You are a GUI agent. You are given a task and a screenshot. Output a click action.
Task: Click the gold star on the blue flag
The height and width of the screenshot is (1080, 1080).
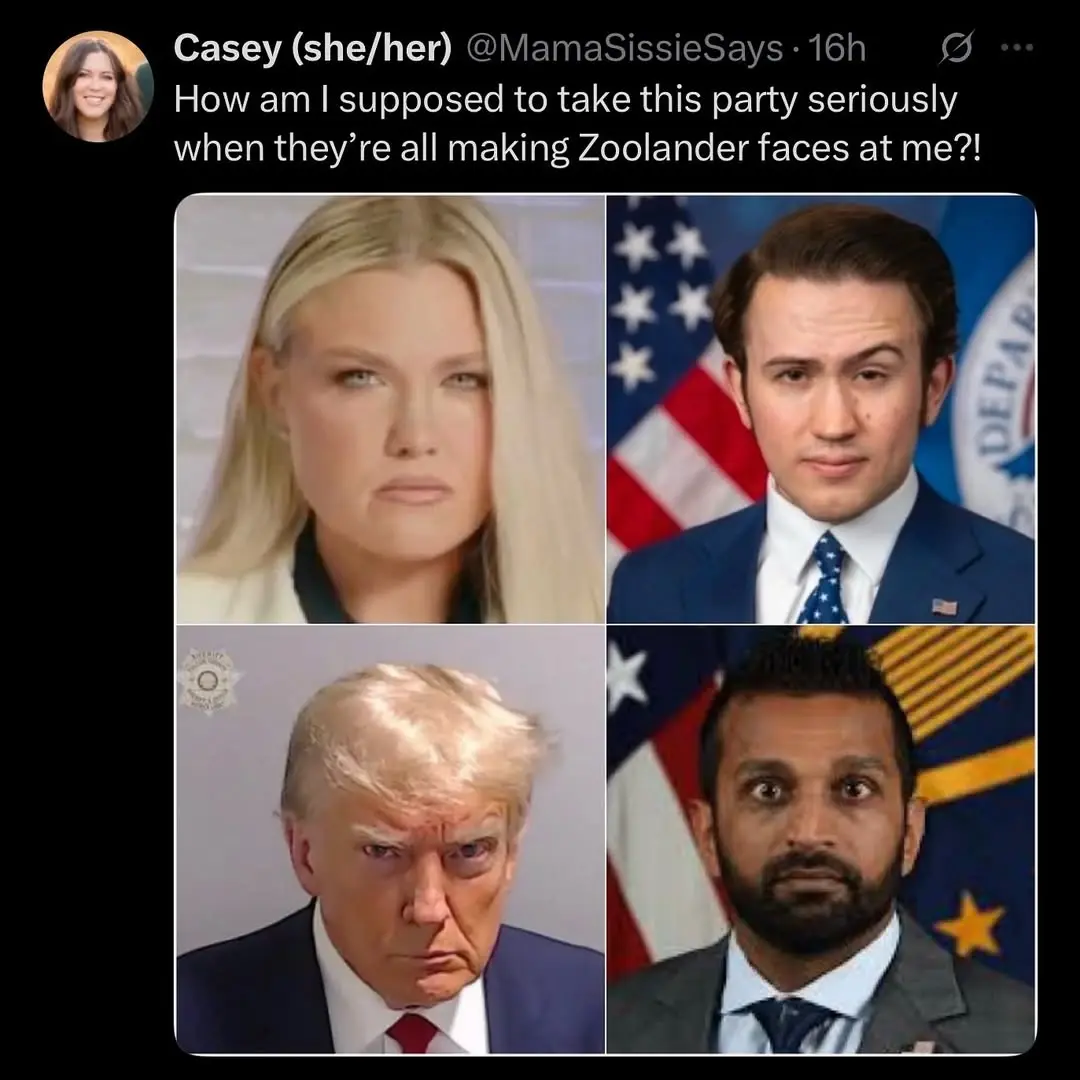pos(972,926)
